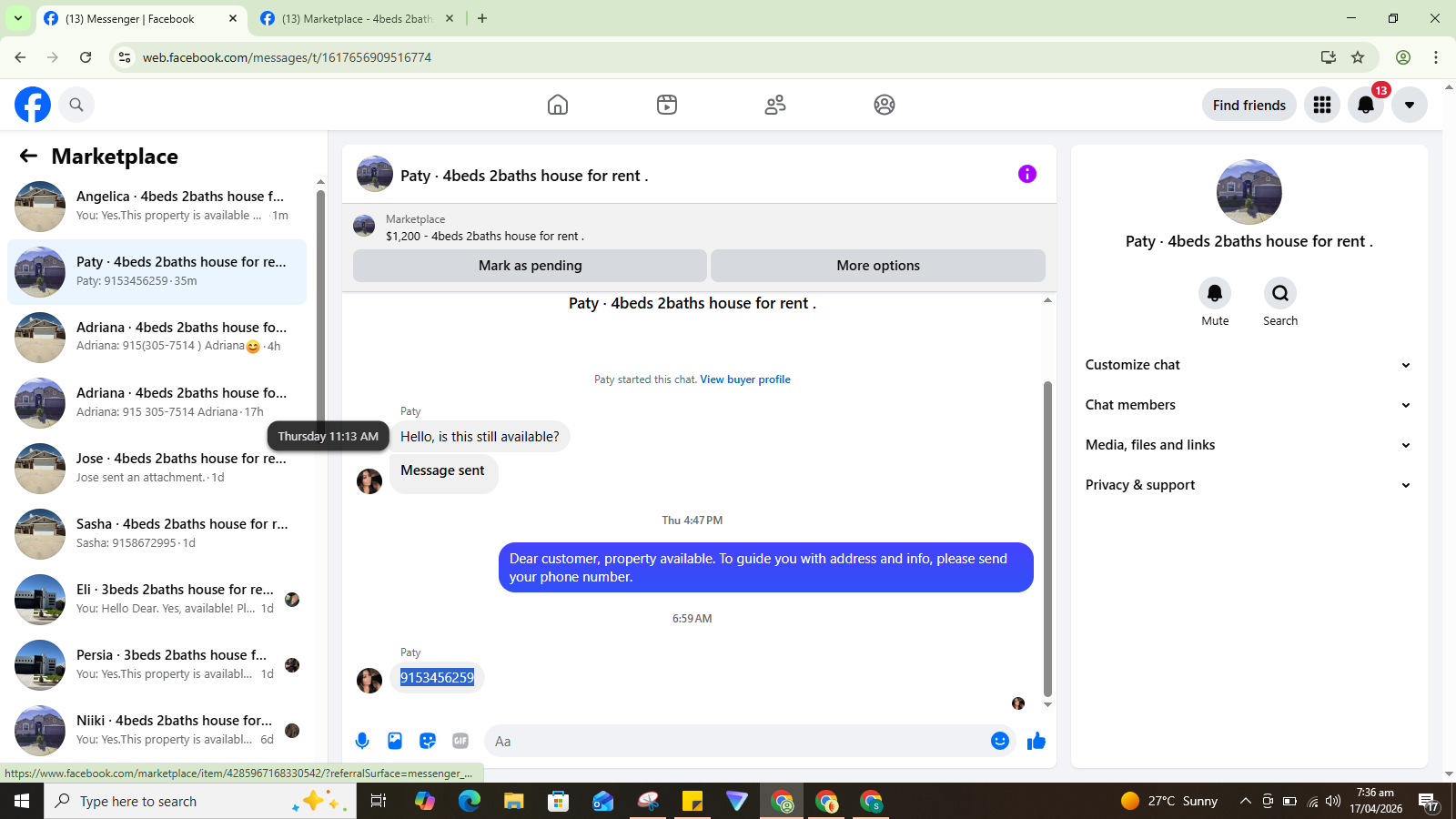Click Mark as pending button
This screenshot has width=1456, height=819.
tap(530, 266)
